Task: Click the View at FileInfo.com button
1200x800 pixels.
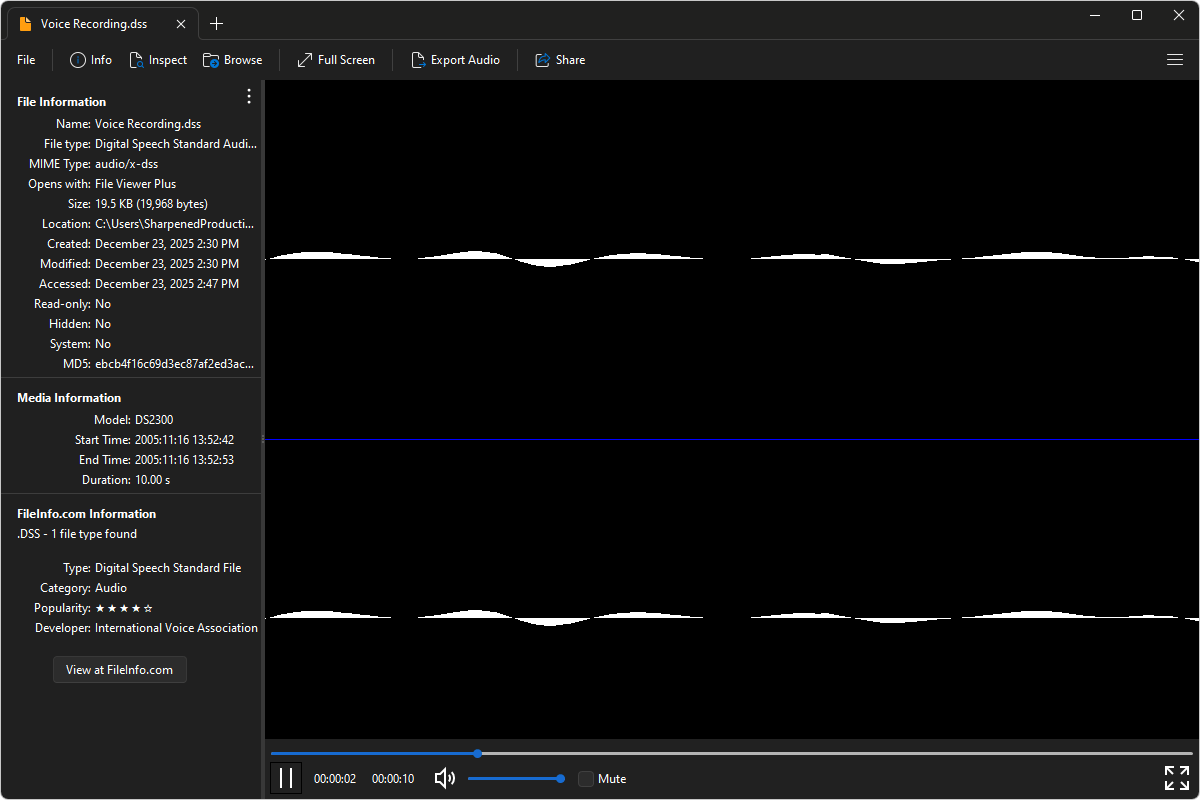Action: [x=120, y=670]
